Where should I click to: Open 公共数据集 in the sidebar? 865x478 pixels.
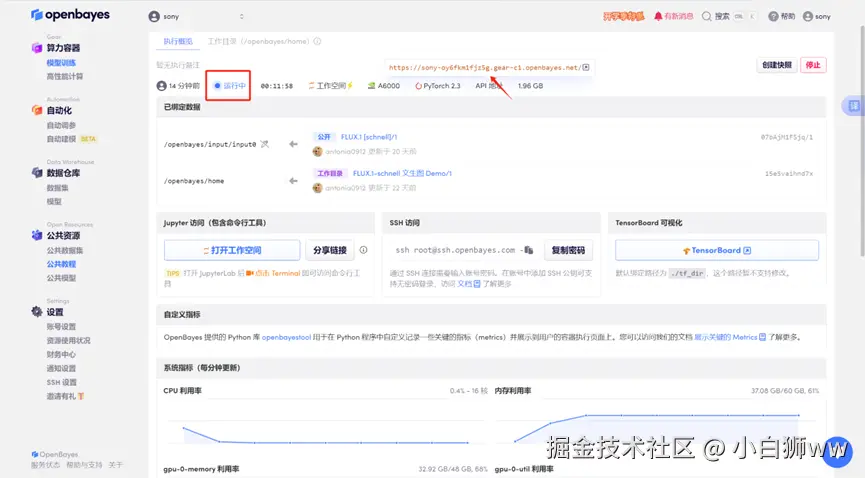[x=65, y=250]
